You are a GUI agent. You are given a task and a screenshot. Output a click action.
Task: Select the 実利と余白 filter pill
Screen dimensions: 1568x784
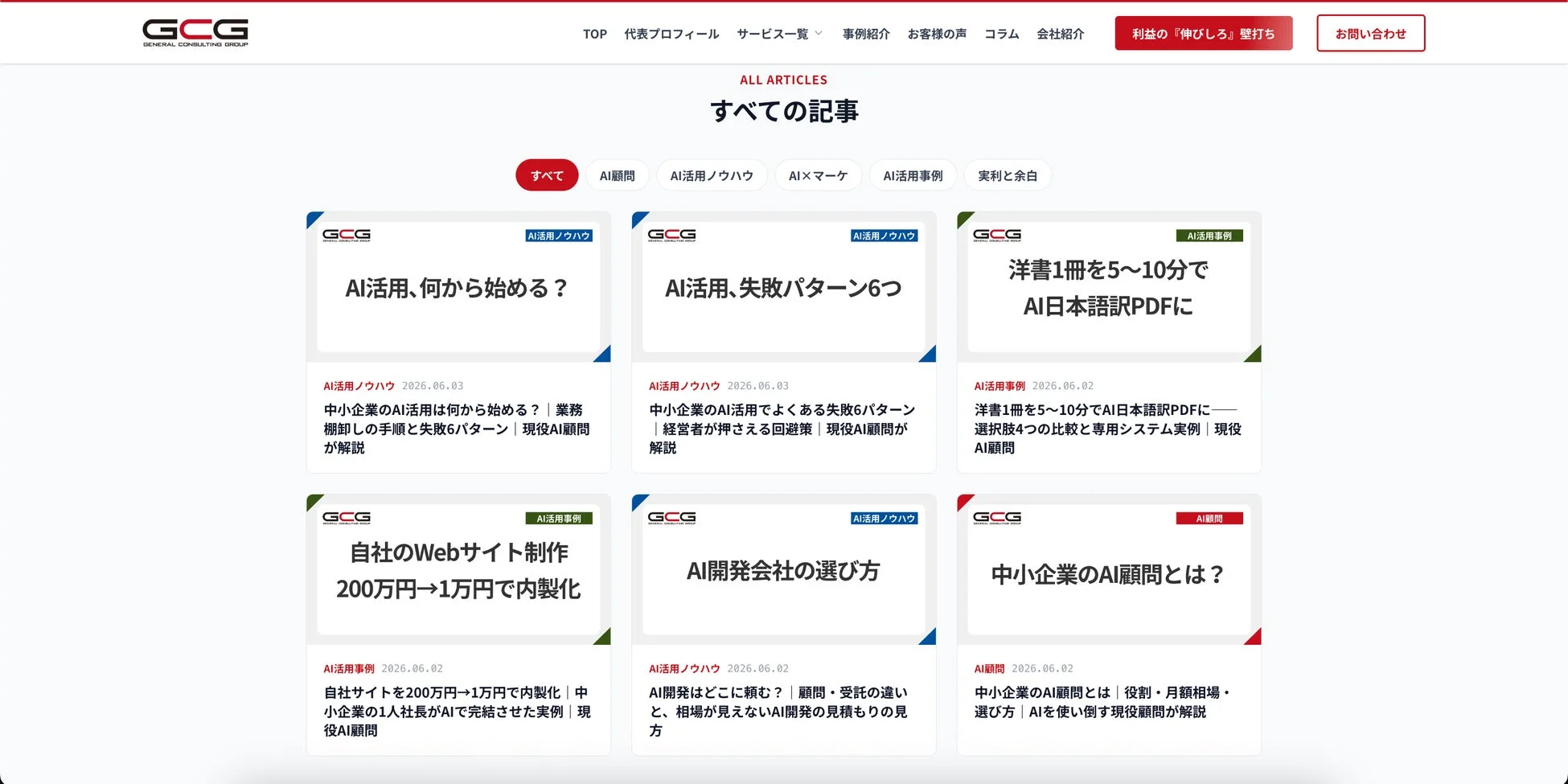pyautogui.click(x=1008, y=175)
